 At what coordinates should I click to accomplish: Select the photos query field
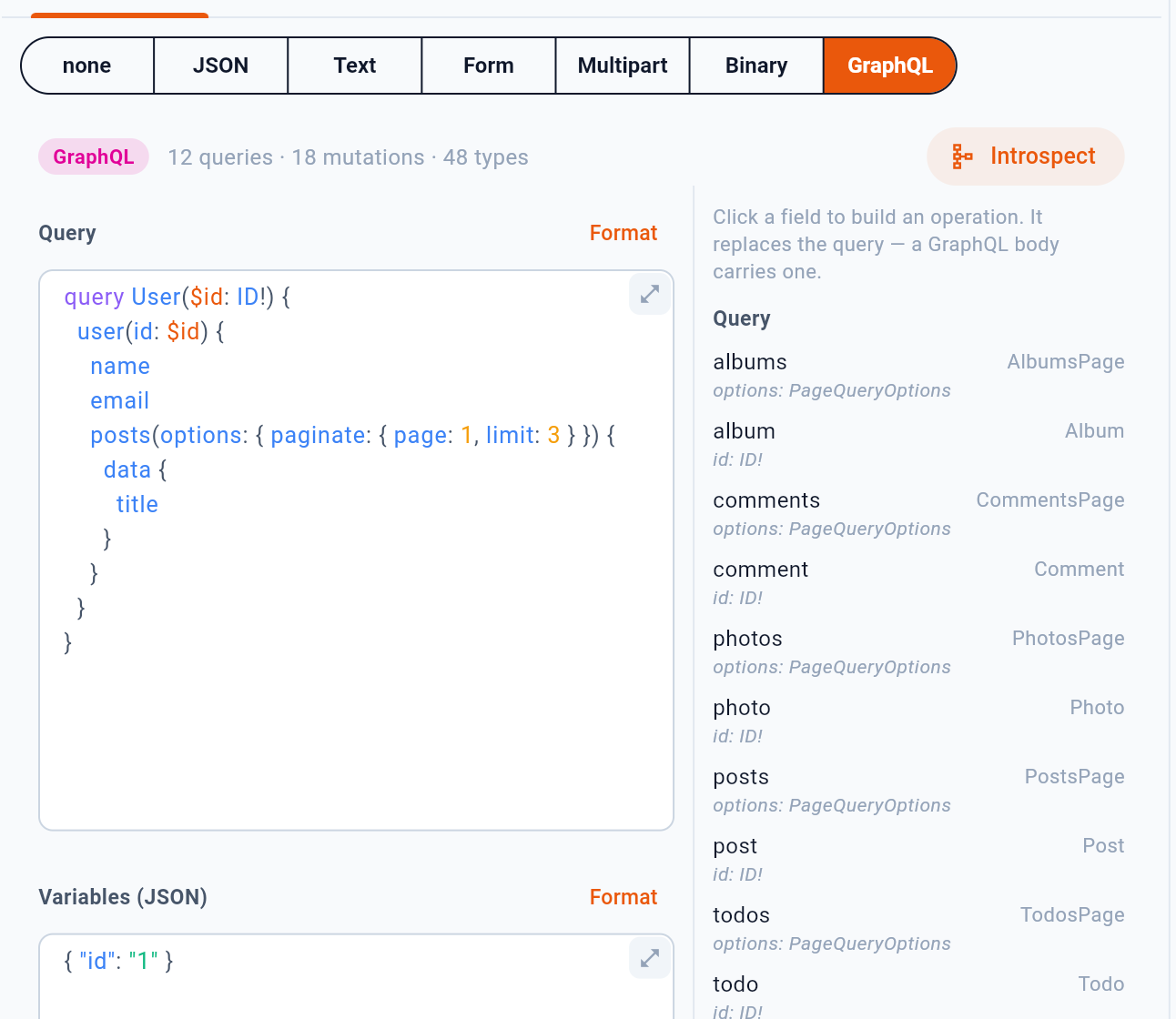click(918, 651)
